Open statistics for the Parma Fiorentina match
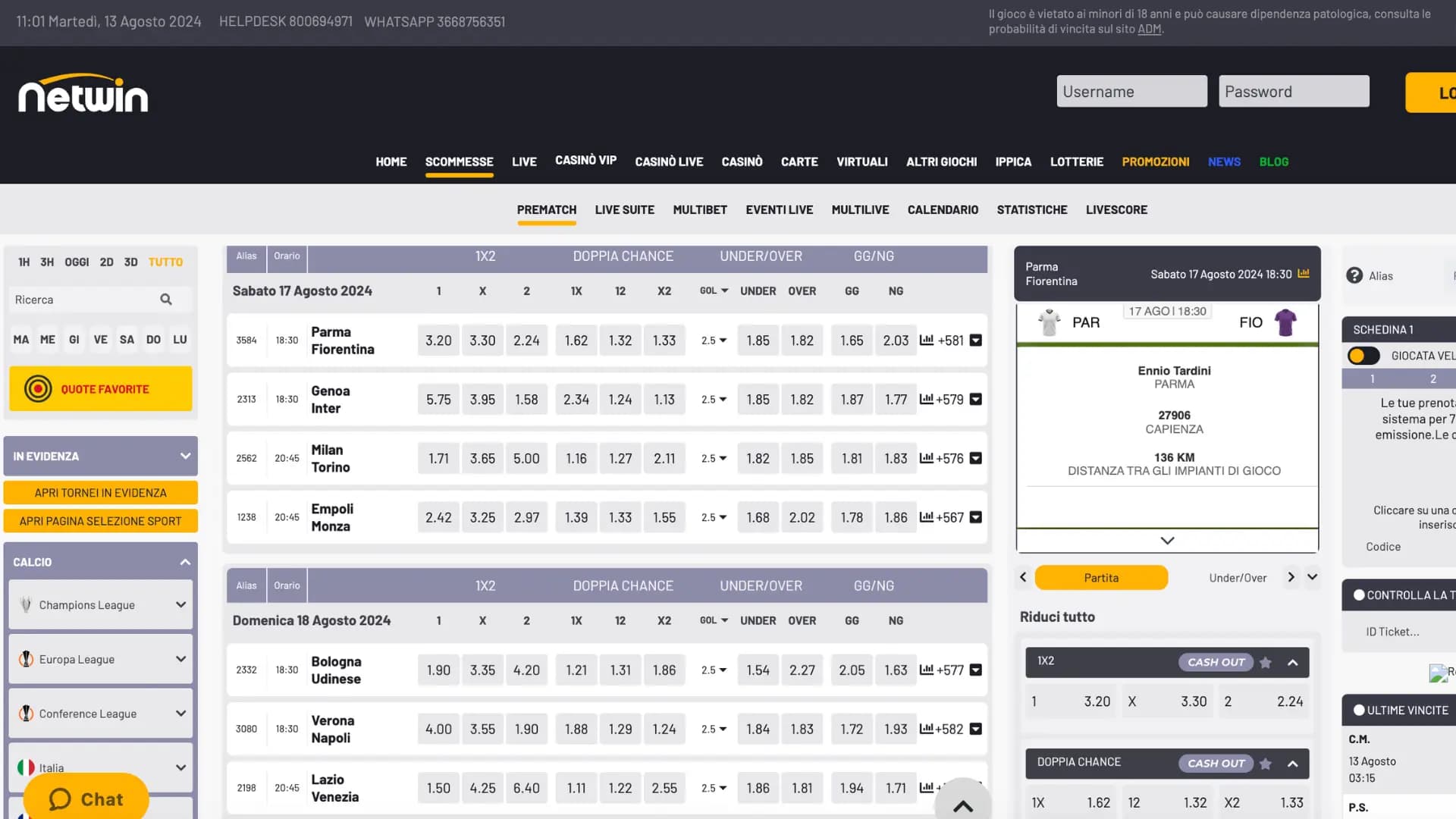The height and width of the screenshot is (819, 1456). tap(927, 340)
